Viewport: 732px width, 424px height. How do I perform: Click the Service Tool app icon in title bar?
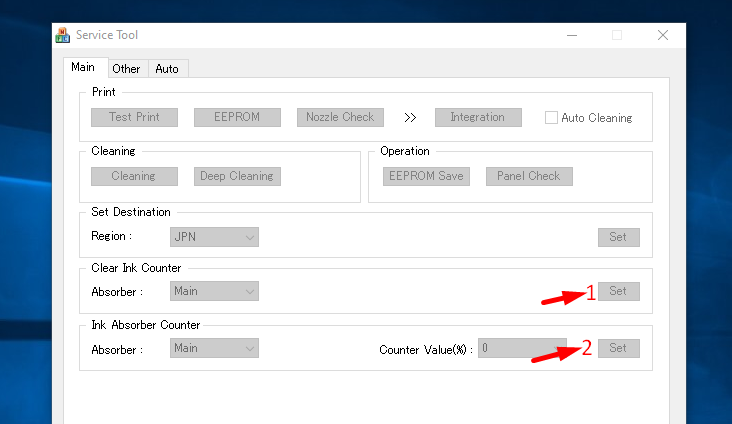point(63,35)
